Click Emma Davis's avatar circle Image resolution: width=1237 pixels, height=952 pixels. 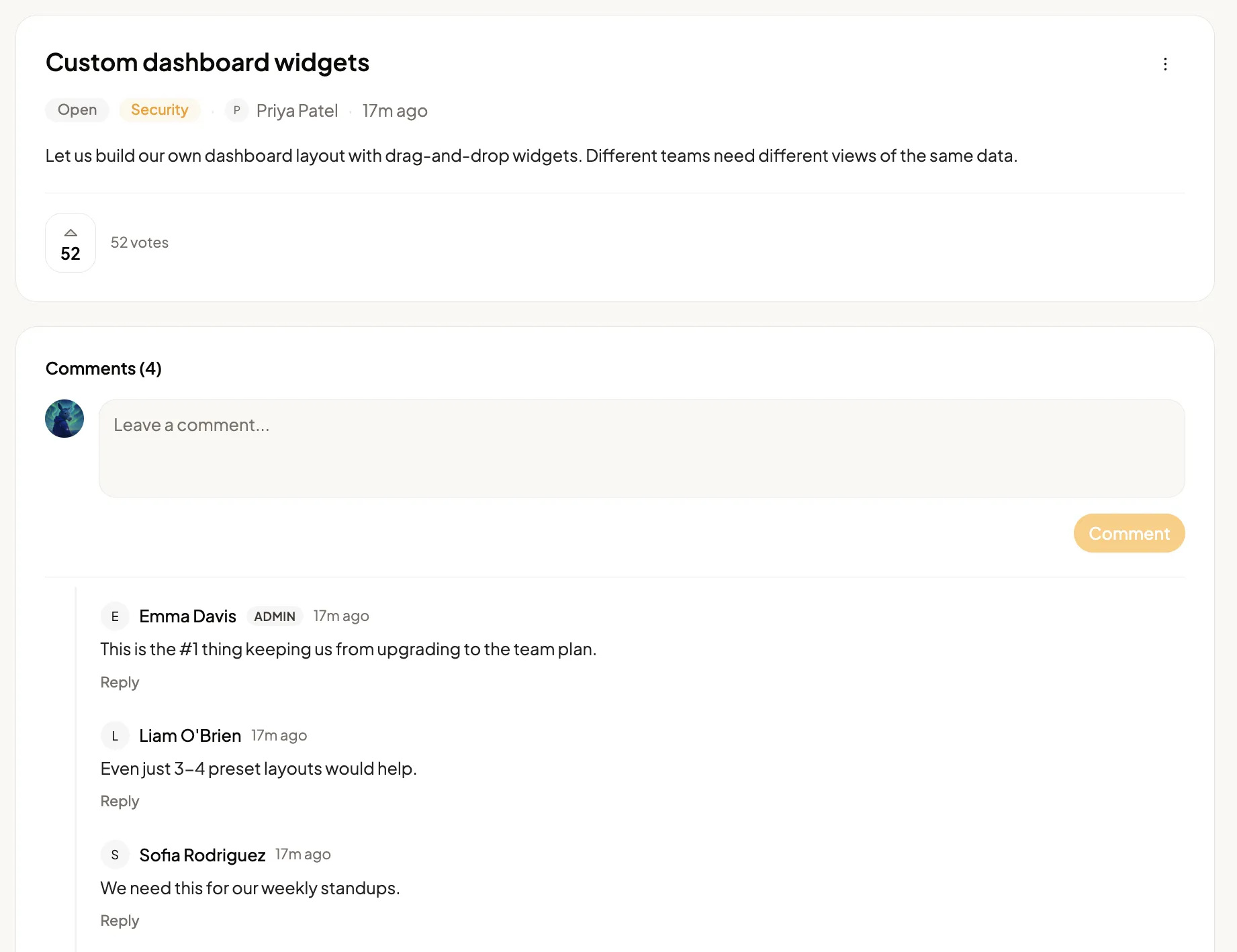tap(115, 616)
